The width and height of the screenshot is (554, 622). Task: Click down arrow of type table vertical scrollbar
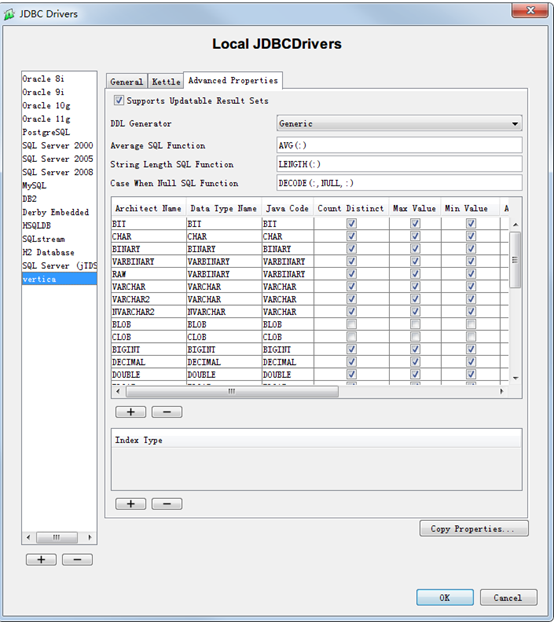click(515, 378)
